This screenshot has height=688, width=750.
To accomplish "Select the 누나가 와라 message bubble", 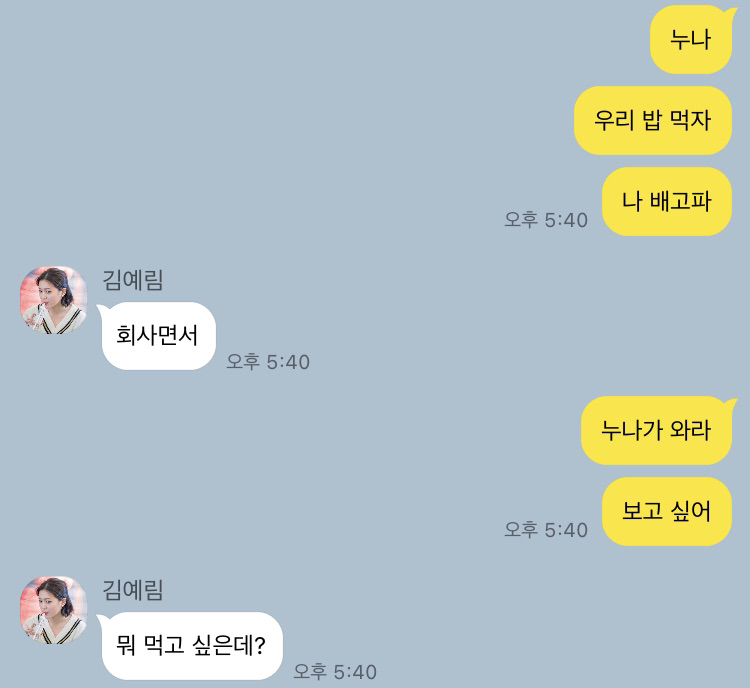I will coord(656,430).
